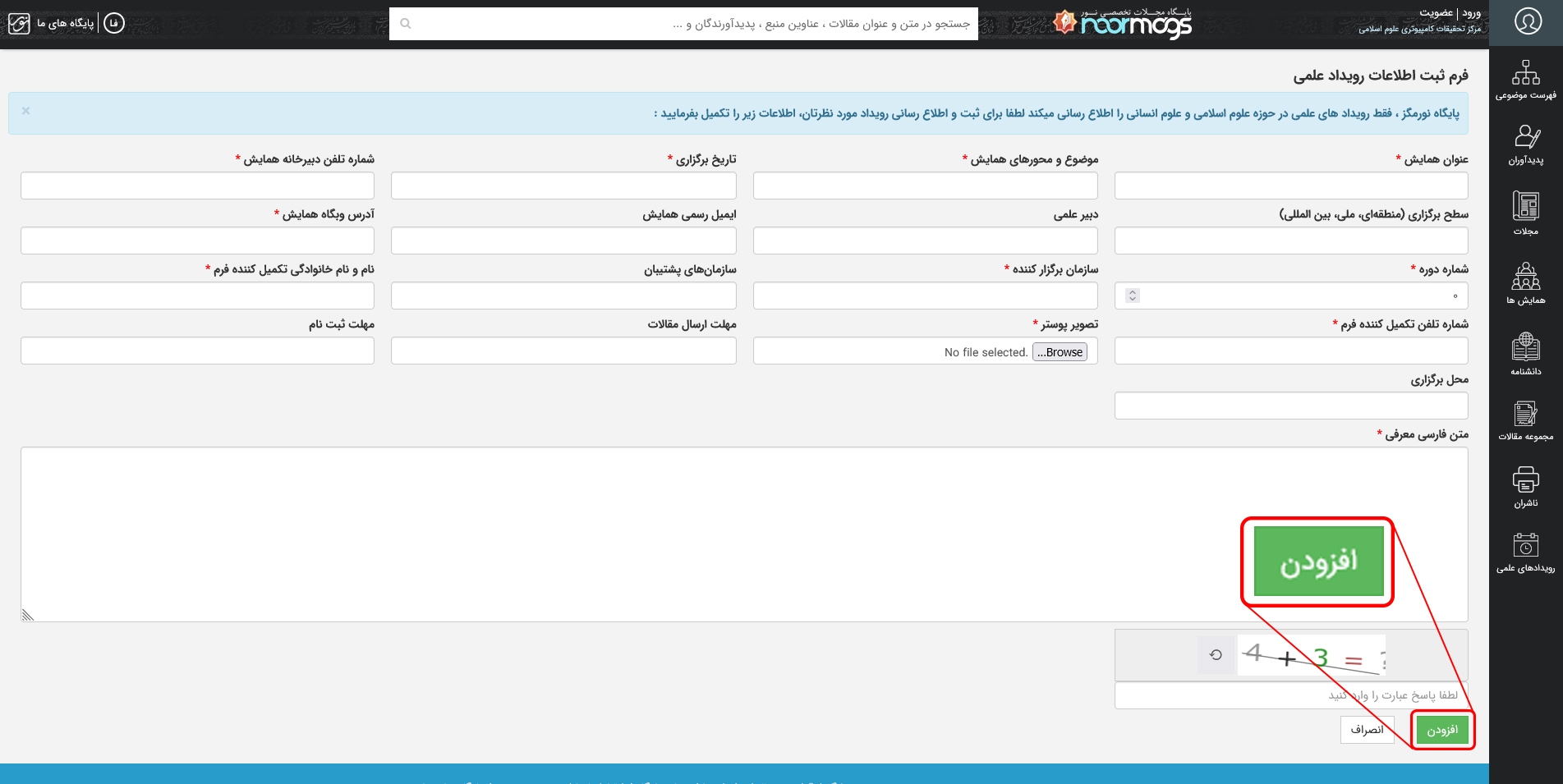Viewport: 1563px width, 784px height.
Task: Click the user profile avatar icon
Action: (x=1528, y=22)
